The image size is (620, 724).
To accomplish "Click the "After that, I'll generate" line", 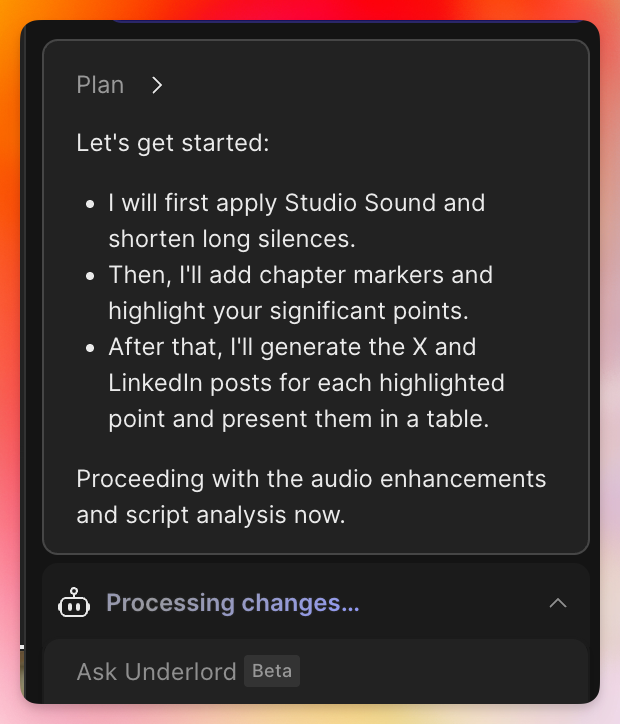I will [x=292, y=347].
